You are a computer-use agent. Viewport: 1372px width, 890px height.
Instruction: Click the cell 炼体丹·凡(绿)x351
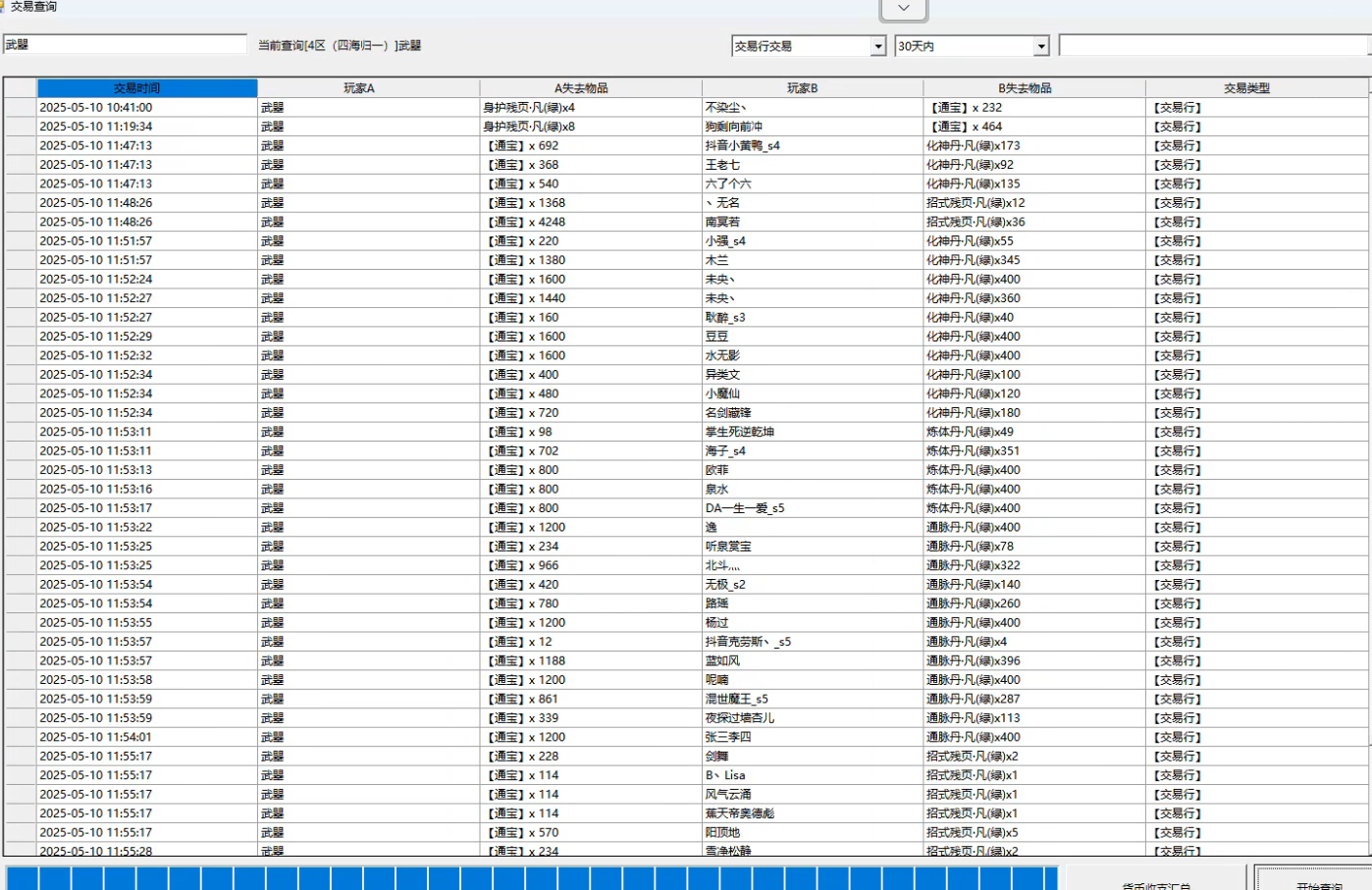pos(1034,450)
